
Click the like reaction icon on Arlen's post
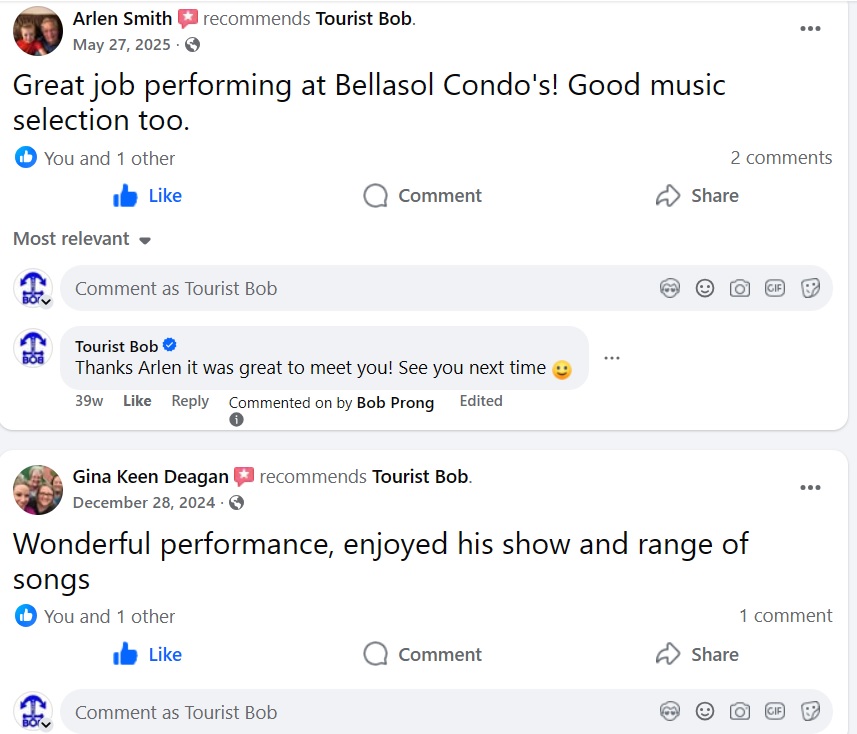(x=26, y=158)
